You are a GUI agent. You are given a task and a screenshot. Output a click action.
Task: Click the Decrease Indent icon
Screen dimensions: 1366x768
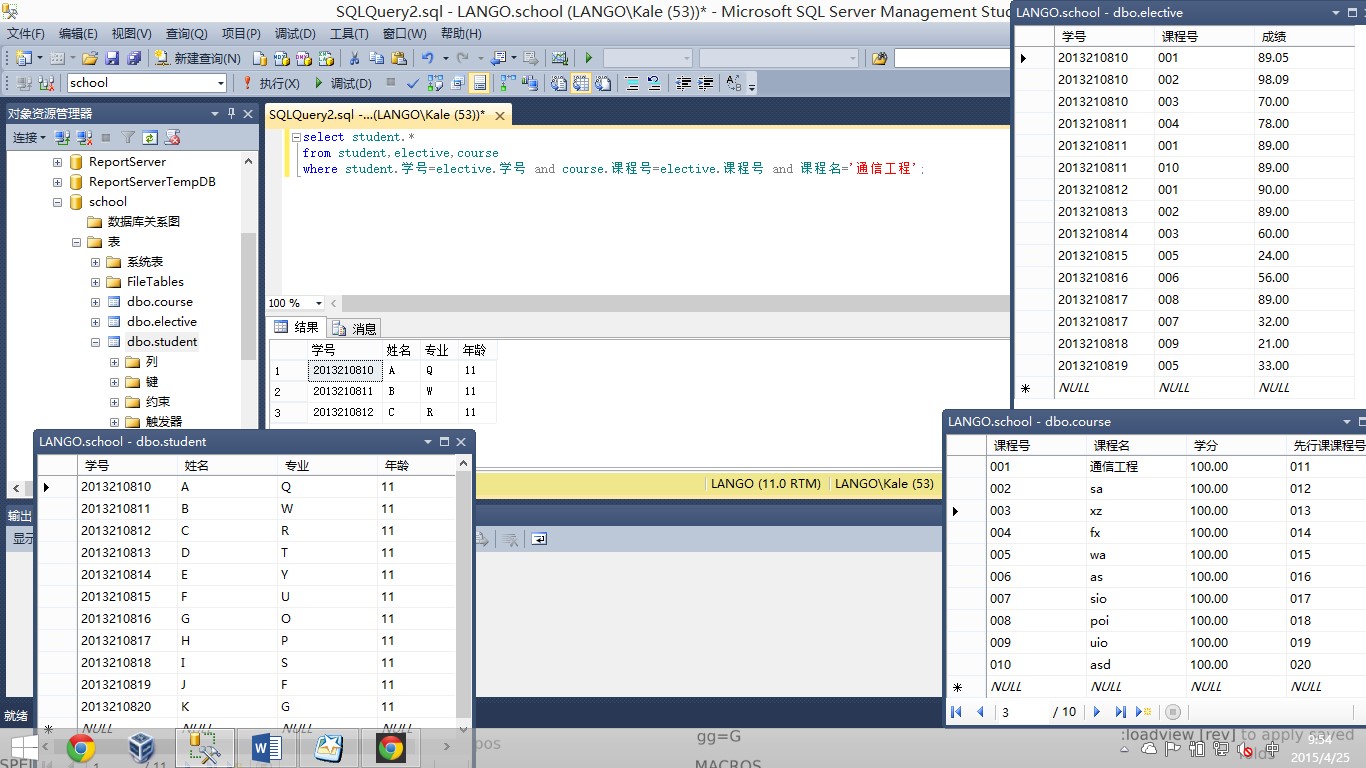click(684, 83)
